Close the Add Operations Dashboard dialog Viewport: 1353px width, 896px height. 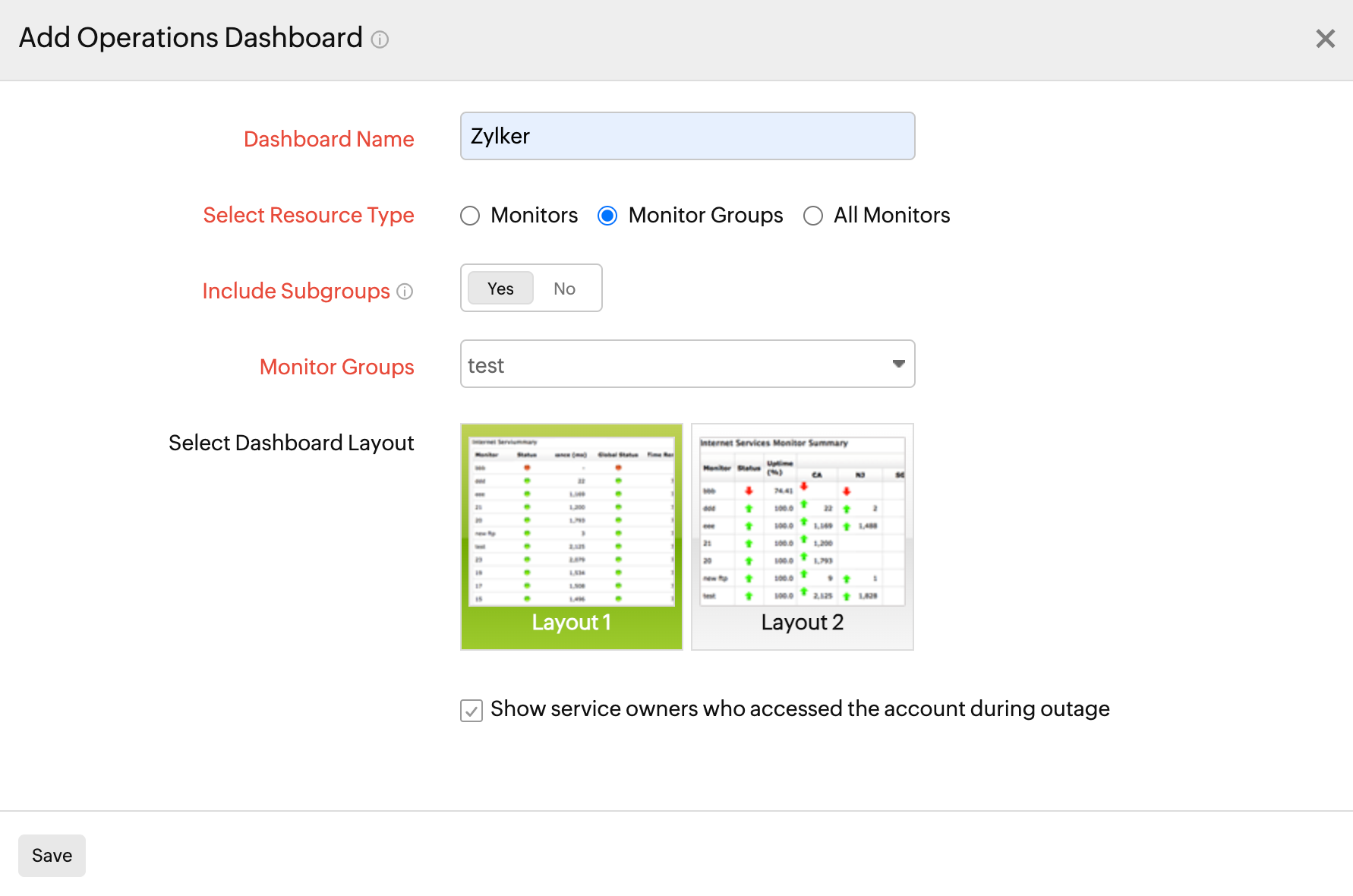point(1325,39)
